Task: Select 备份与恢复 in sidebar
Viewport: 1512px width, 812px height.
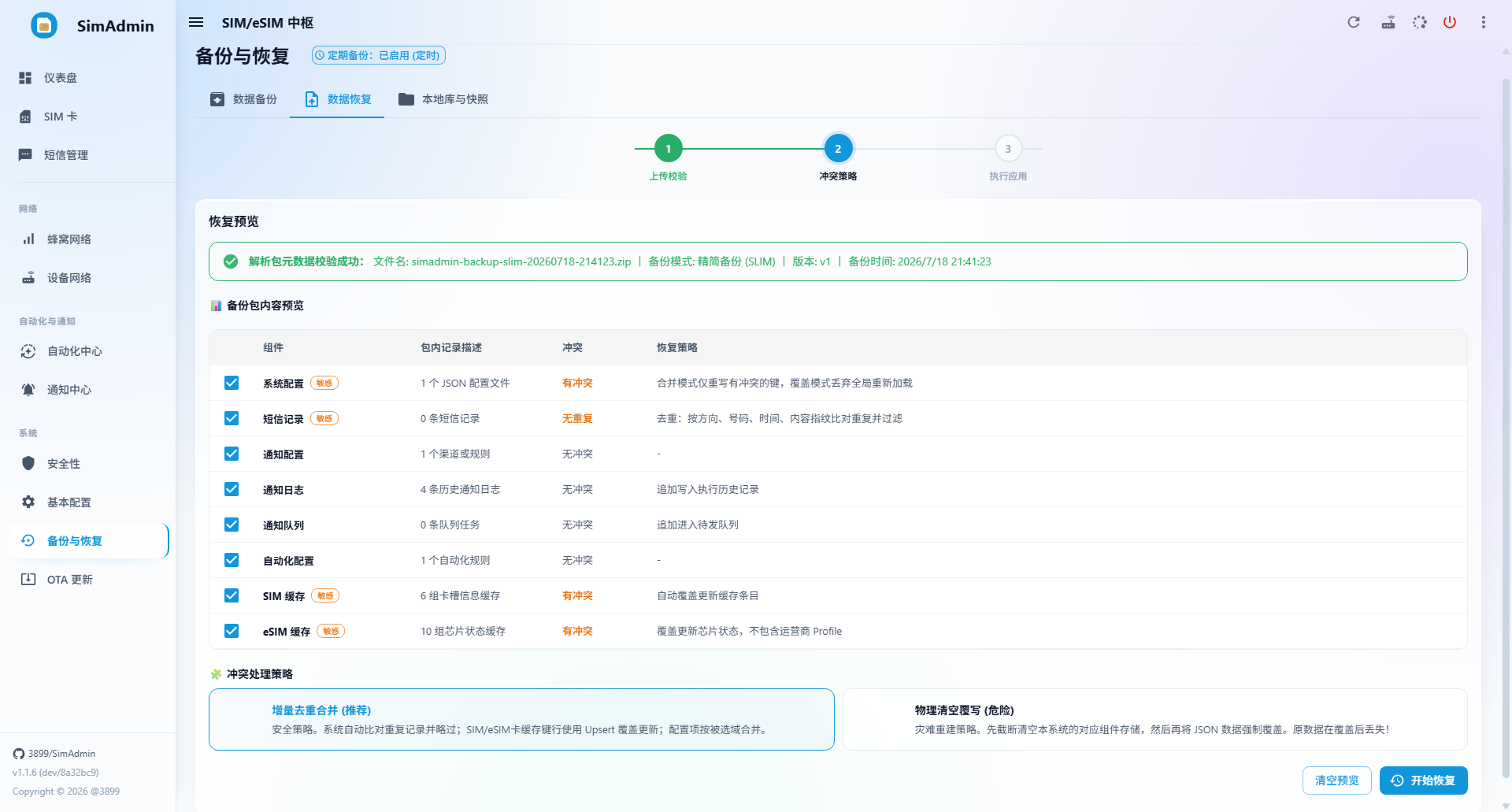Action: pyautogui.click(x=87, y=541)
